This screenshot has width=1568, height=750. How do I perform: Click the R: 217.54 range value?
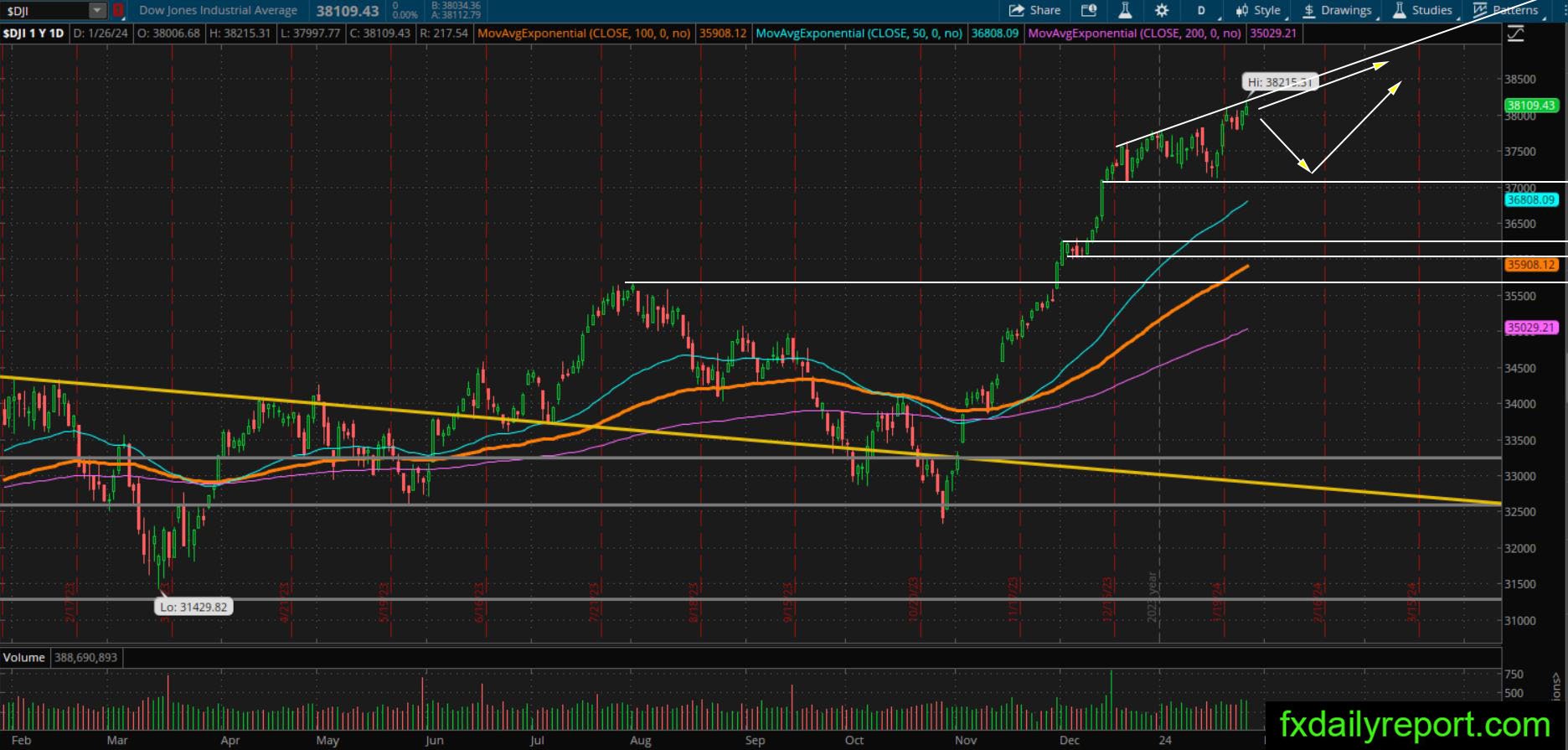coord(444,34)
